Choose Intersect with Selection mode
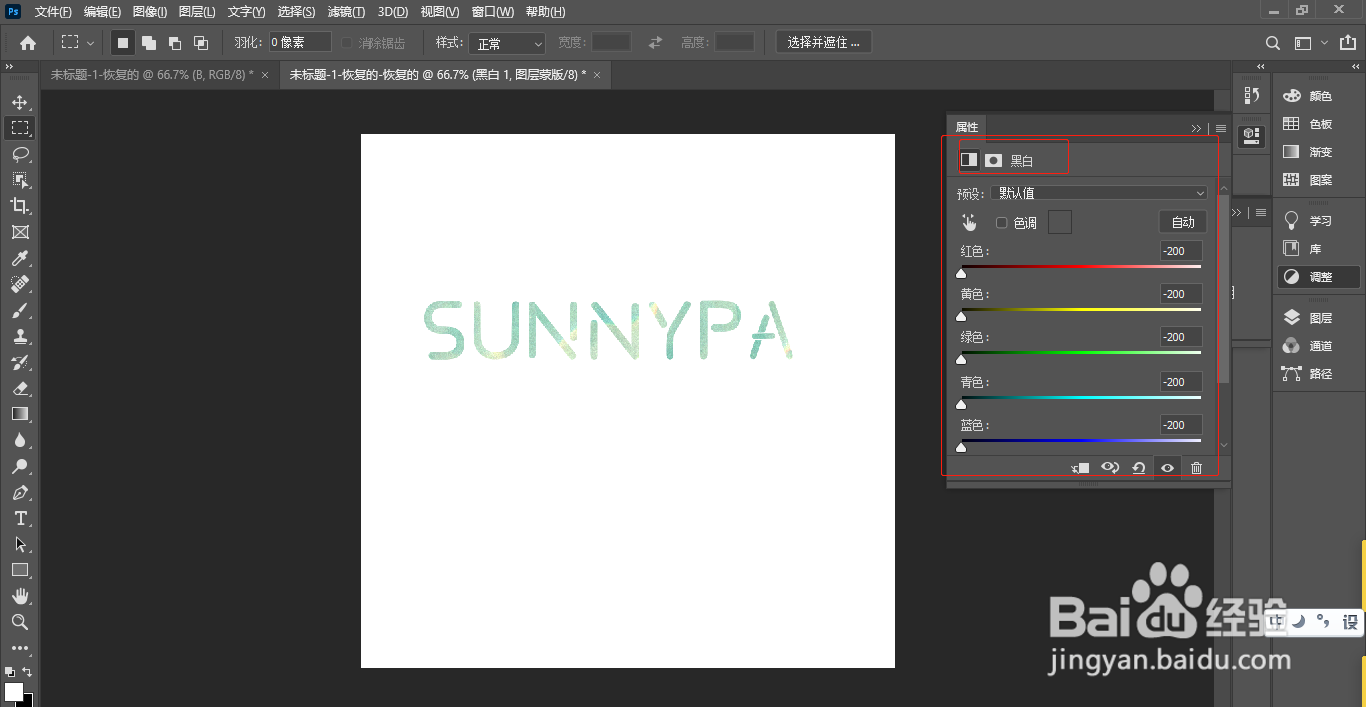The width and height of the screenshot is (1366, 707). point(201,43)
